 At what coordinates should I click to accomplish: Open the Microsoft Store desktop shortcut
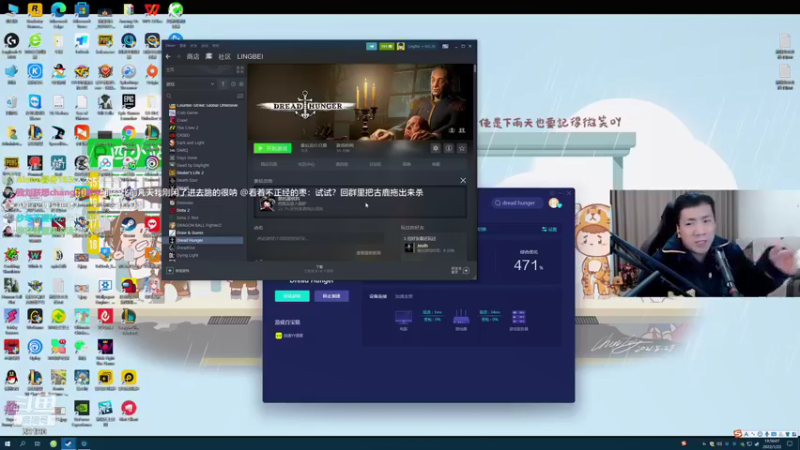click(82, 13)
